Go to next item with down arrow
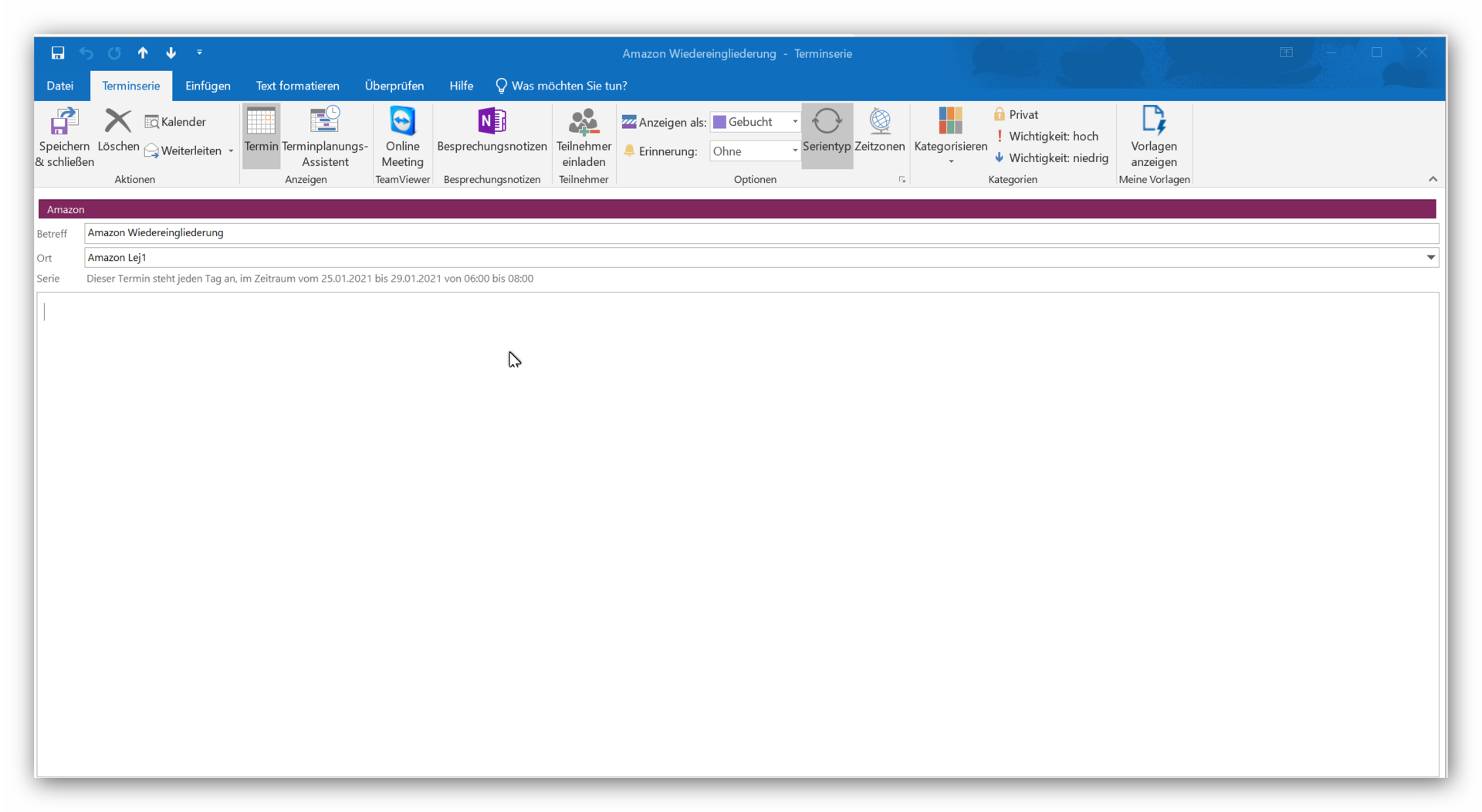This screenshot has width=1482, height=812. tap(171, 52)
